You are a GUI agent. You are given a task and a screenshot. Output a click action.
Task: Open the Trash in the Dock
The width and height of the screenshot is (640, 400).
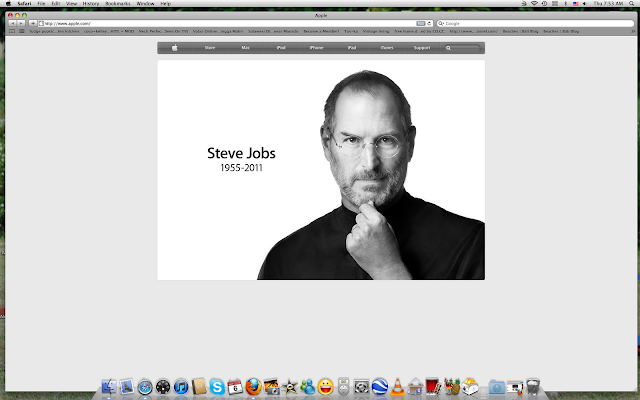533,387
